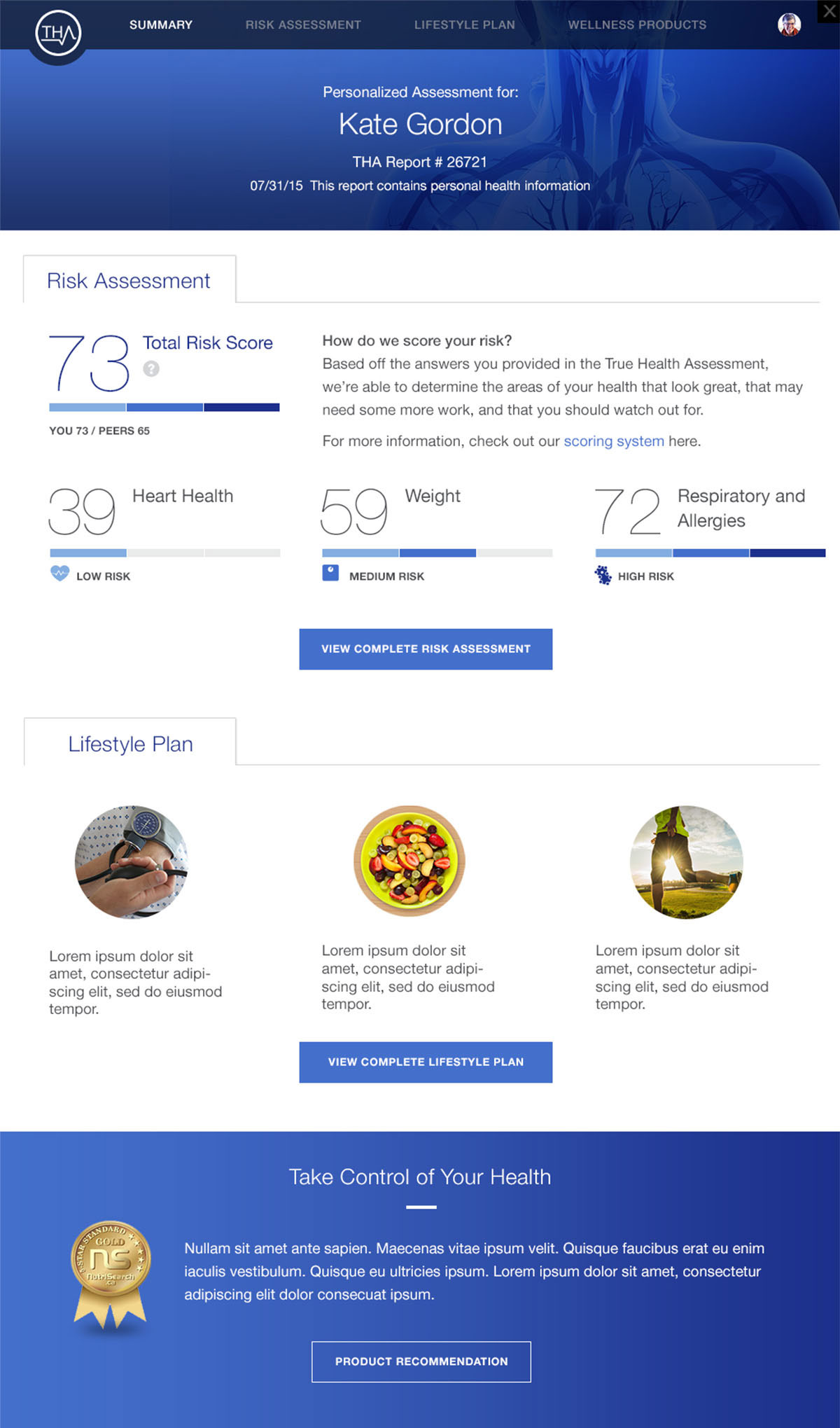Click View Complete Risk Assessment button

point(426,649)
